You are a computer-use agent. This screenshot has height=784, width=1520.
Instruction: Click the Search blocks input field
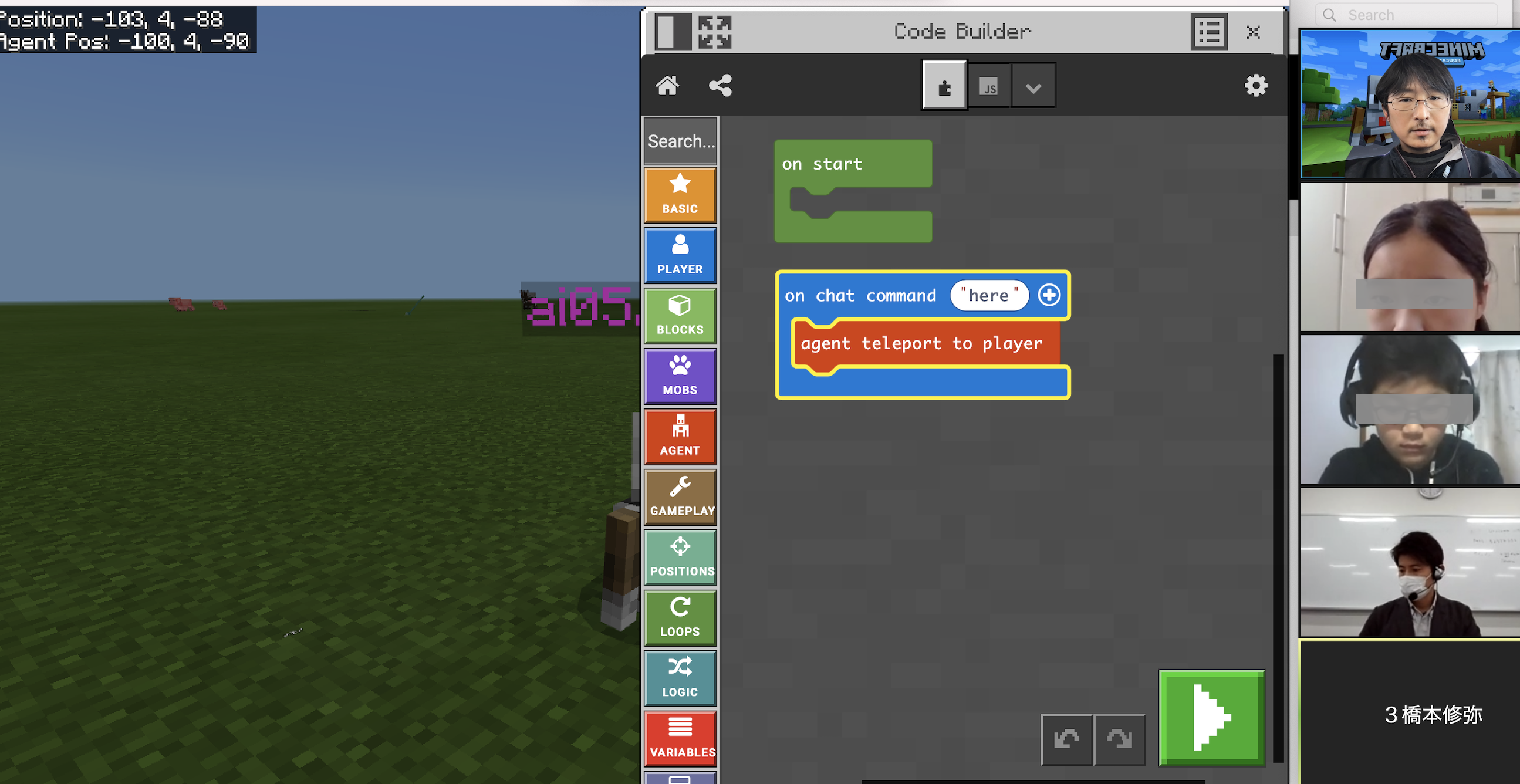point(680,141)
